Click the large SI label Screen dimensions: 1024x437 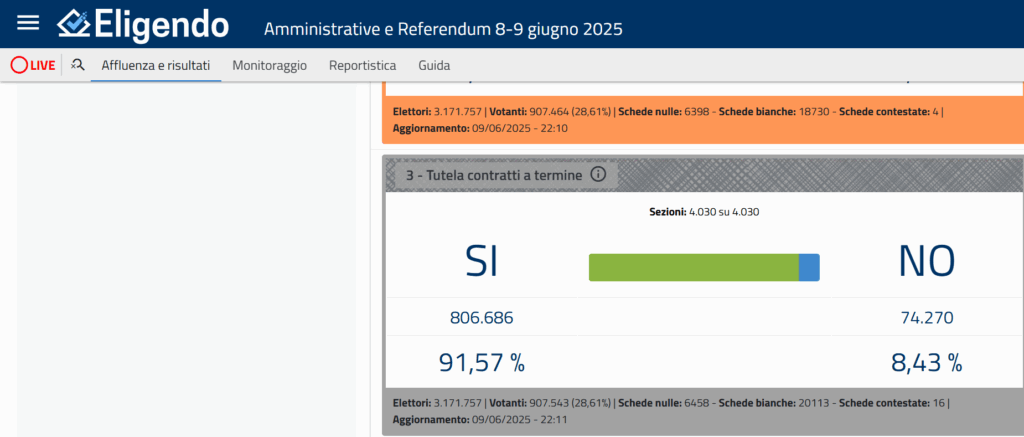point(482,262)
